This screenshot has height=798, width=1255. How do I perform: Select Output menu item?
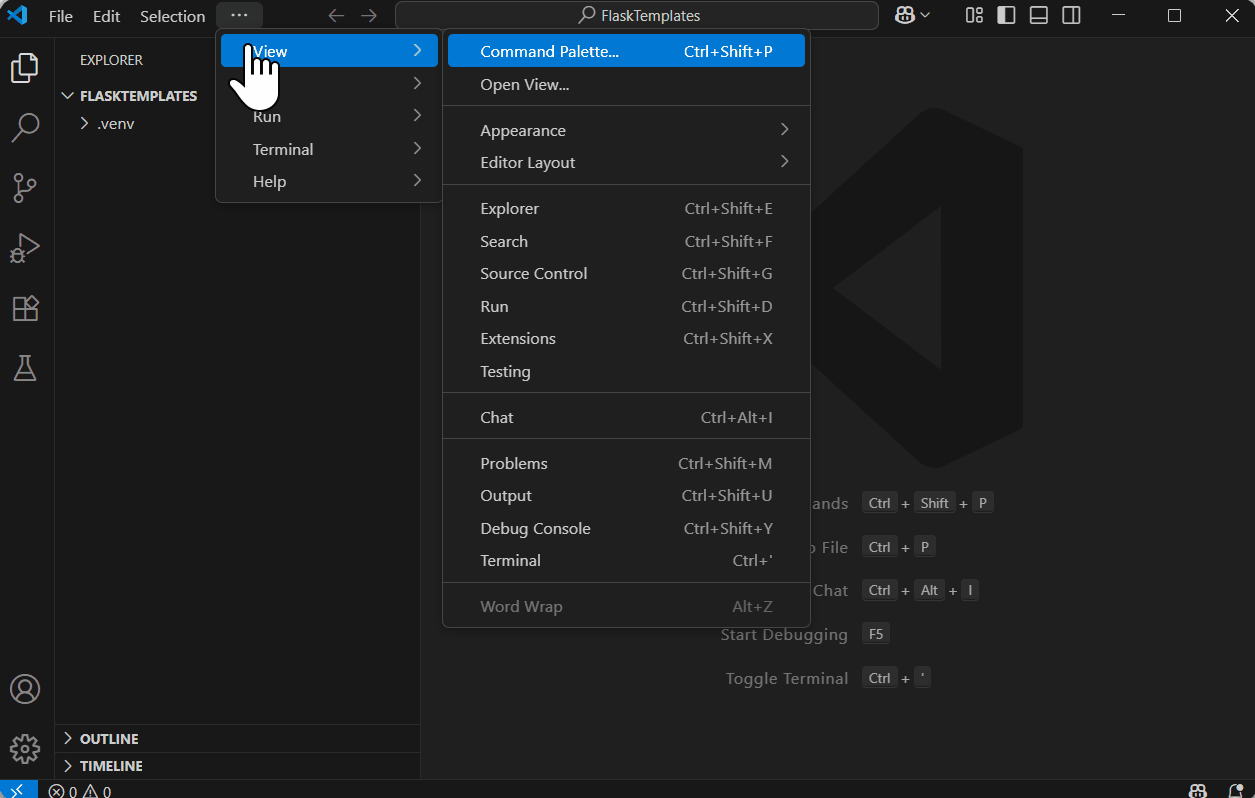pos(626,495)
